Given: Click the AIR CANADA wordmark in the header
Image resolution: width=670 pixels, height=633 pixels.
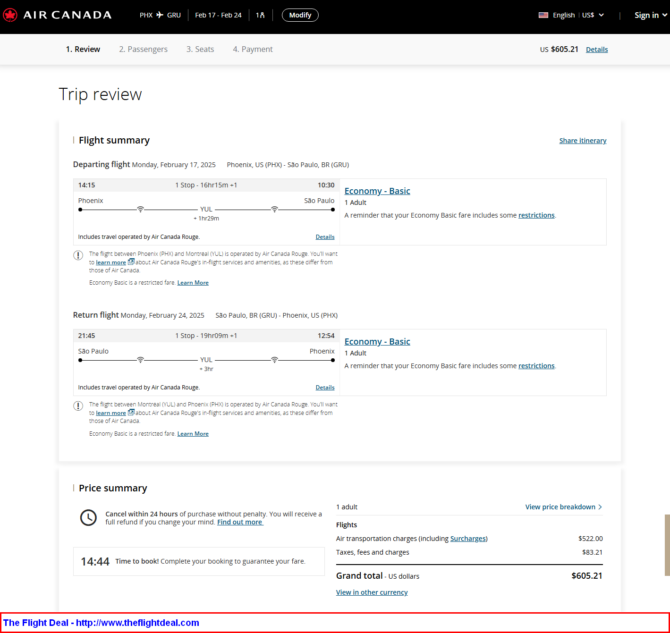Looking at the screenshot, I should [67, 15].
